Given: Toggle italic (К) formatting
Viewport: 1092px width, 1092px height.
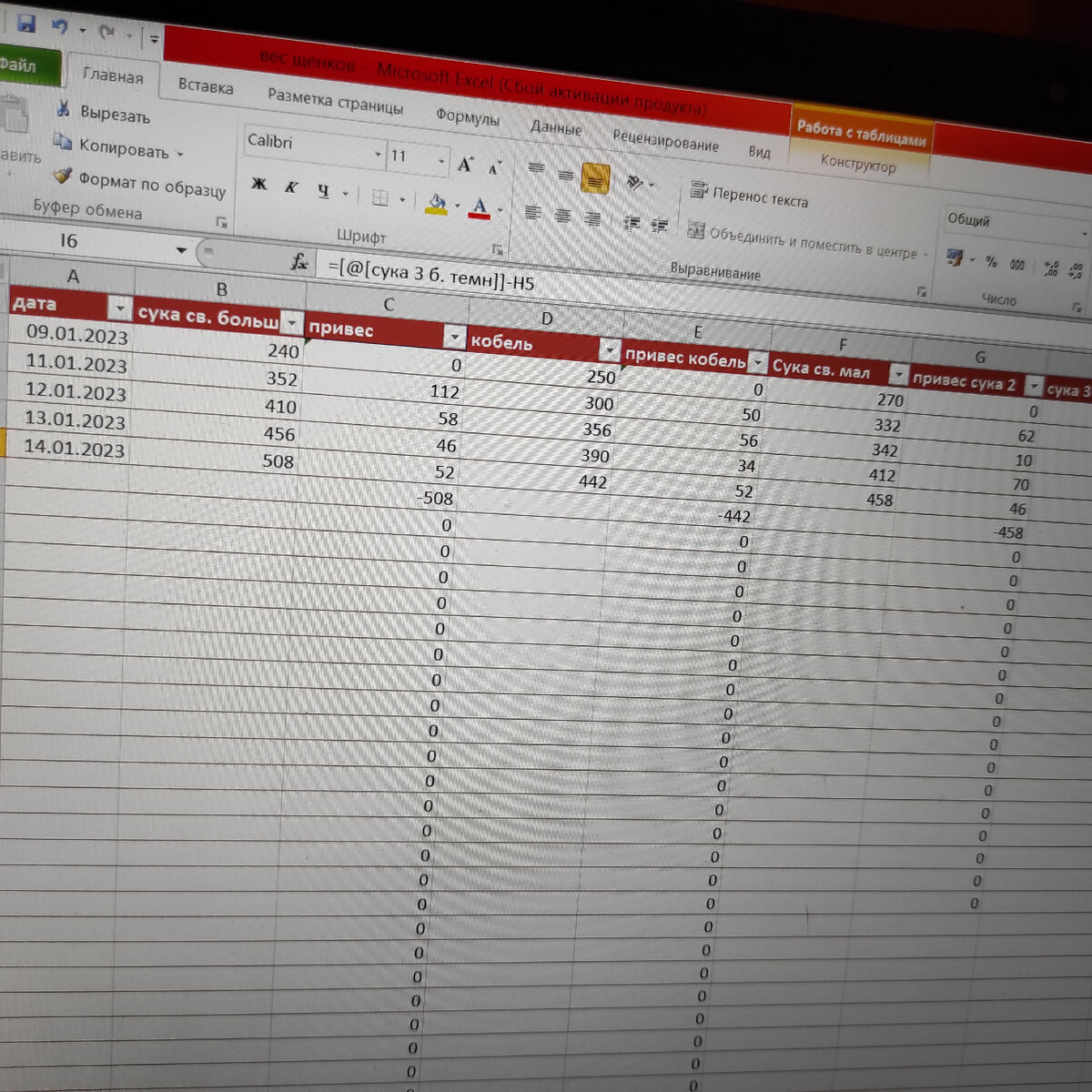Looking at the screenshot, I should (291, 187).
